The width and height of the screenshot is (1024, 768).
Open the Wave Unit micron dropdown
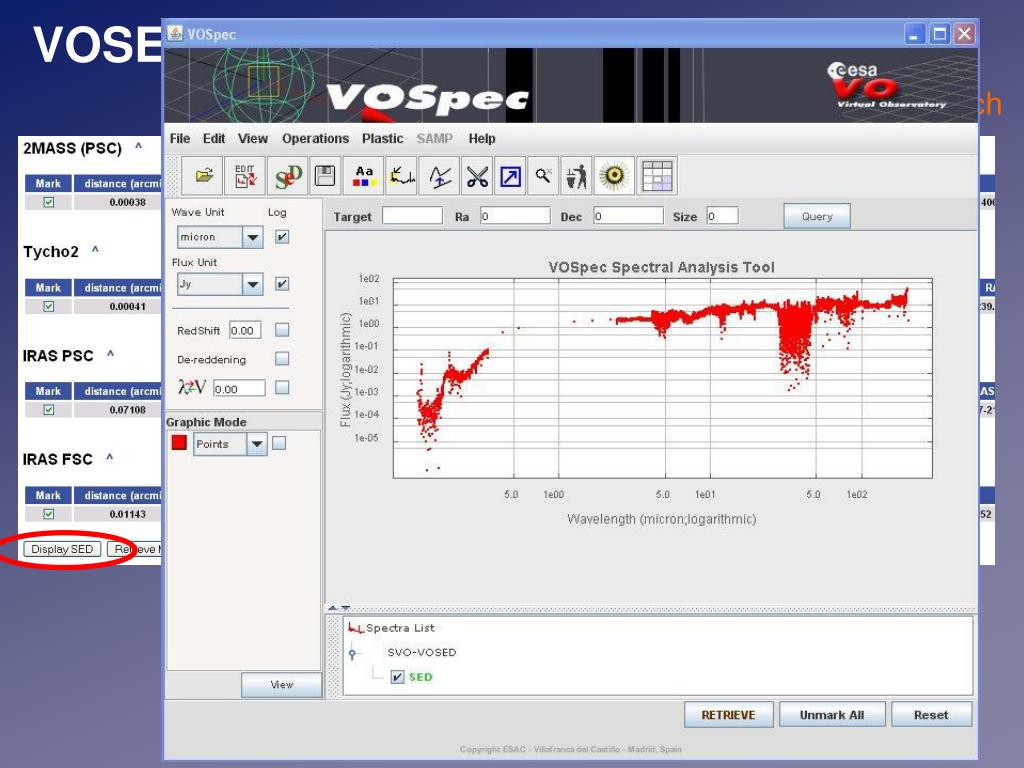pos(252,237)
